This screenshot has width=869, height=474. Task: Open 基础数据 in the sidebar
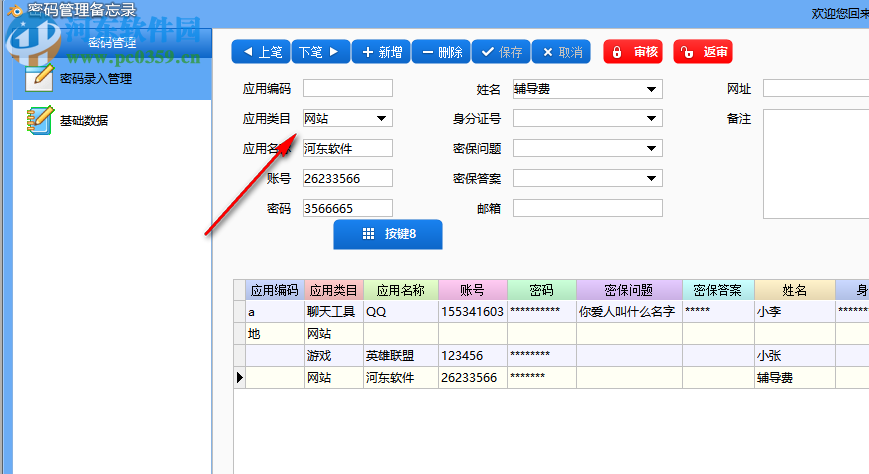(x=84, y=120)
